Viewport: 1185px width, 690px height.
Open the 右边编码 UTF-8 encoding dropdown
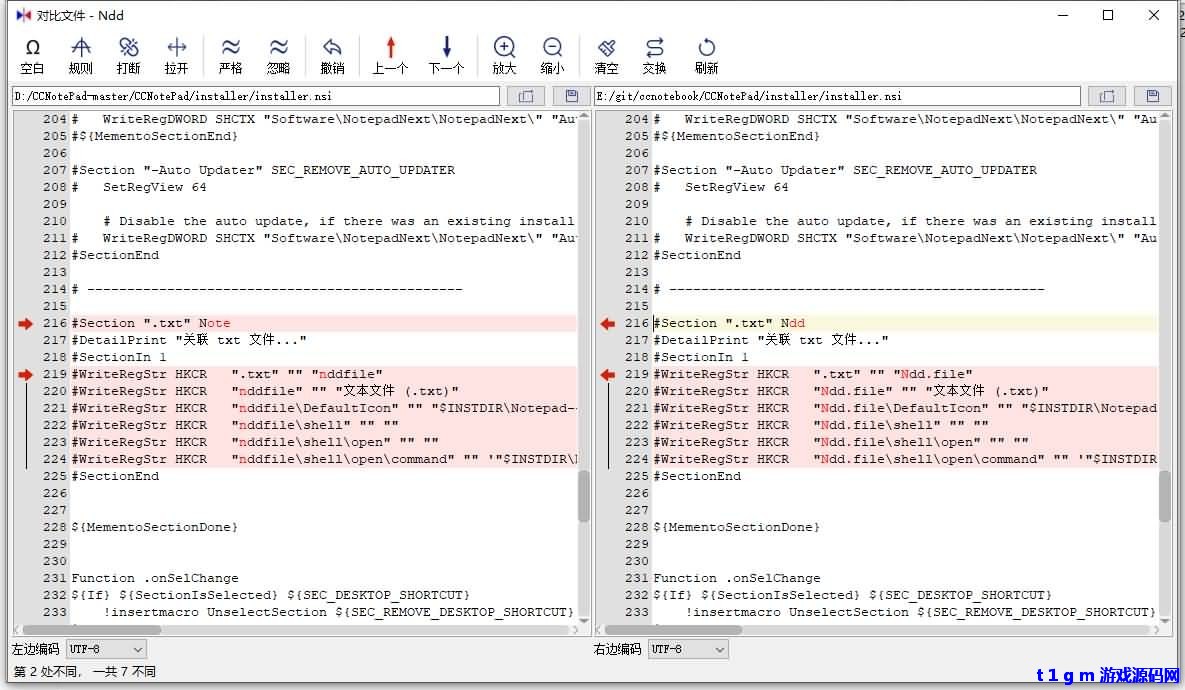[688, 649]
